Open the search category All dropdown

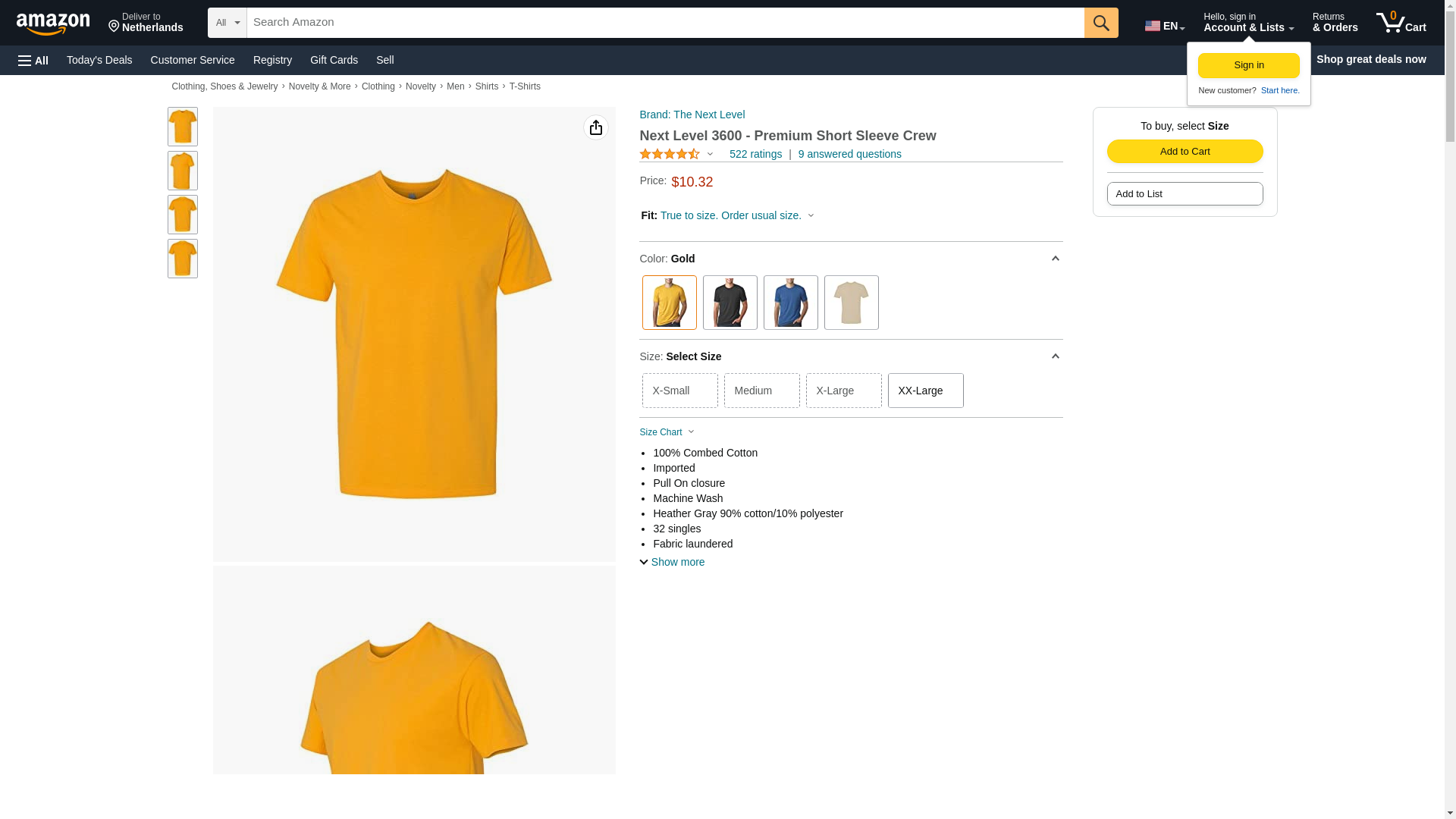pos(227,23)
